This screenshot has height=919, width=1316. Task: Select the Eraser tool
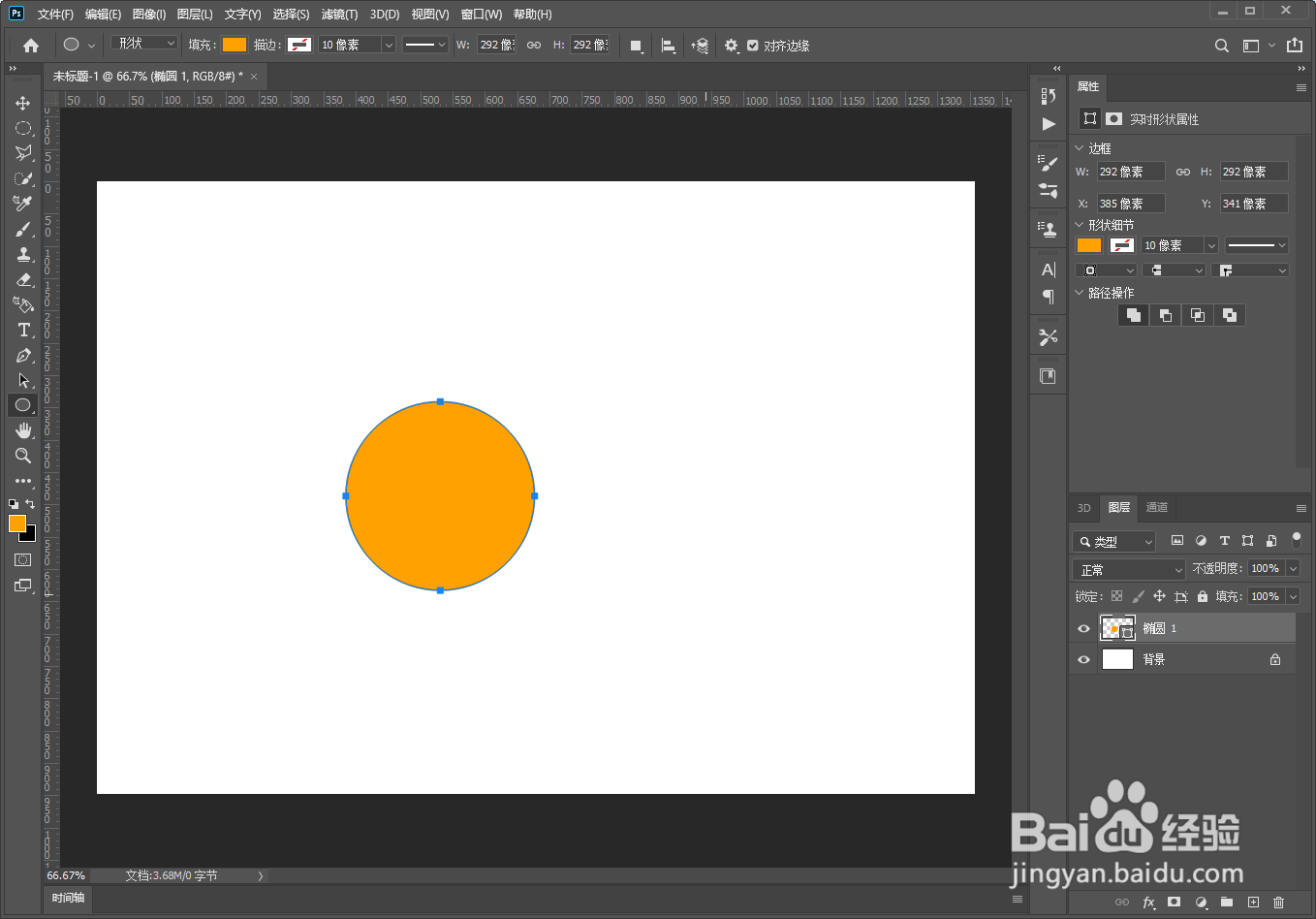[x=23, y=279]
